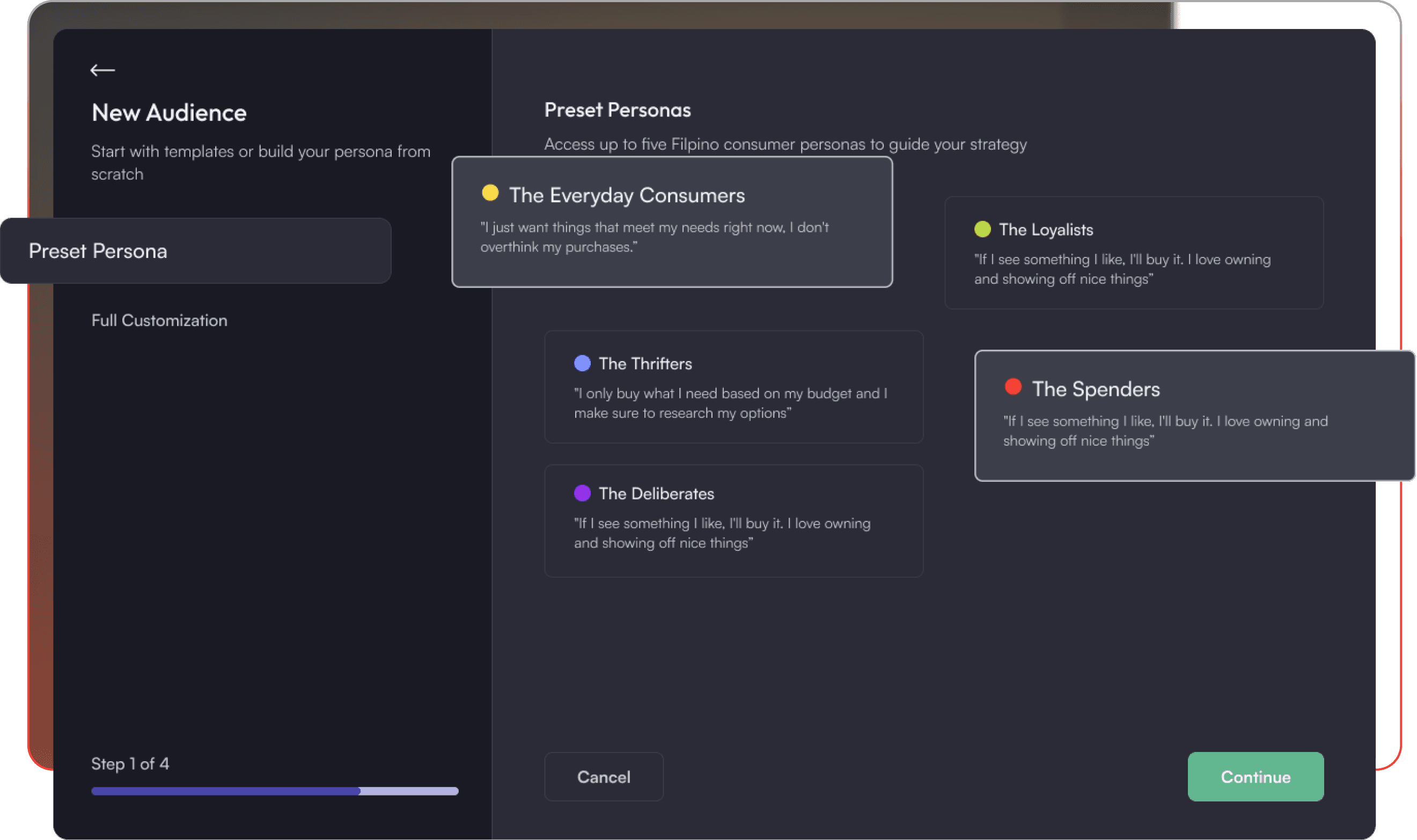Click The Thrifters title text
Screen dimensions: 1417x840
tap(645, 364)
